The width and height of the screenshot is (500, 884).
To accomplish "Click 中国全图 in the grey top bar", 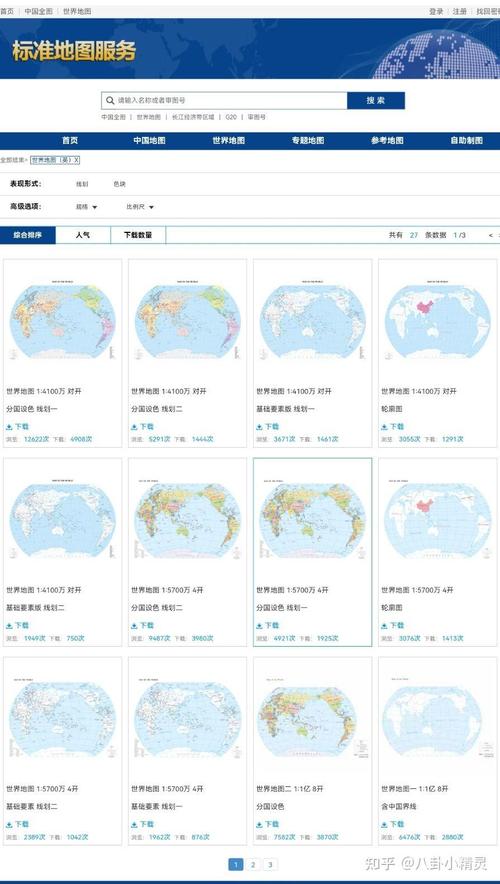I will [x=38, y=11].
